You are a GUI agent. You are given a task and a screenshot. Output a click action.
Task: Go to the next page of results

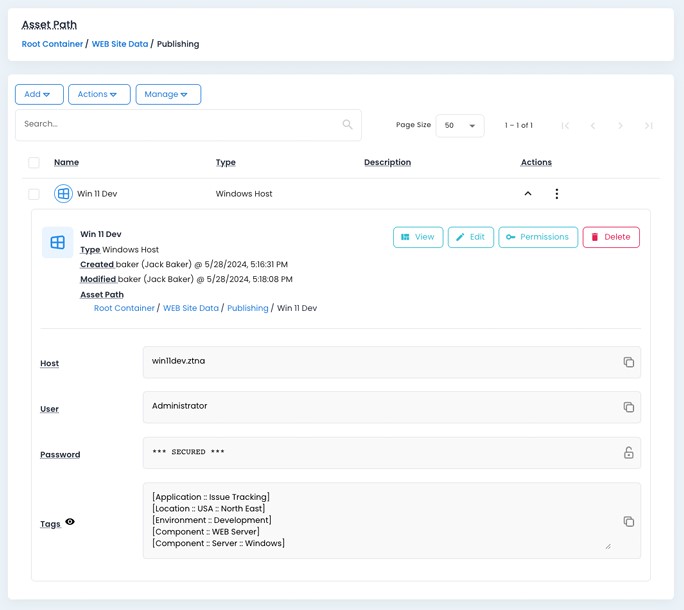click(620, 126)
